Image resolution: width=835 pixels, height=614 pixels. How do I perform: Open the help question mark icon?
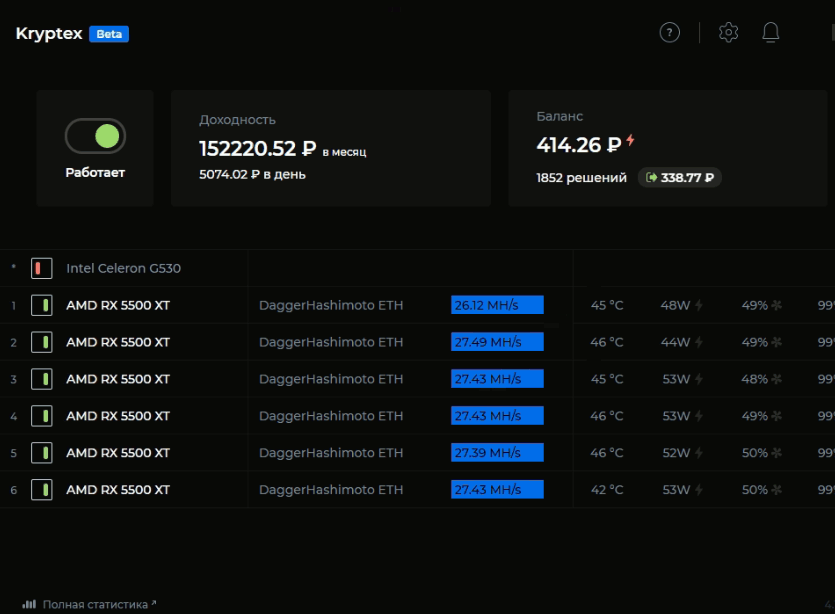[669, 33]
